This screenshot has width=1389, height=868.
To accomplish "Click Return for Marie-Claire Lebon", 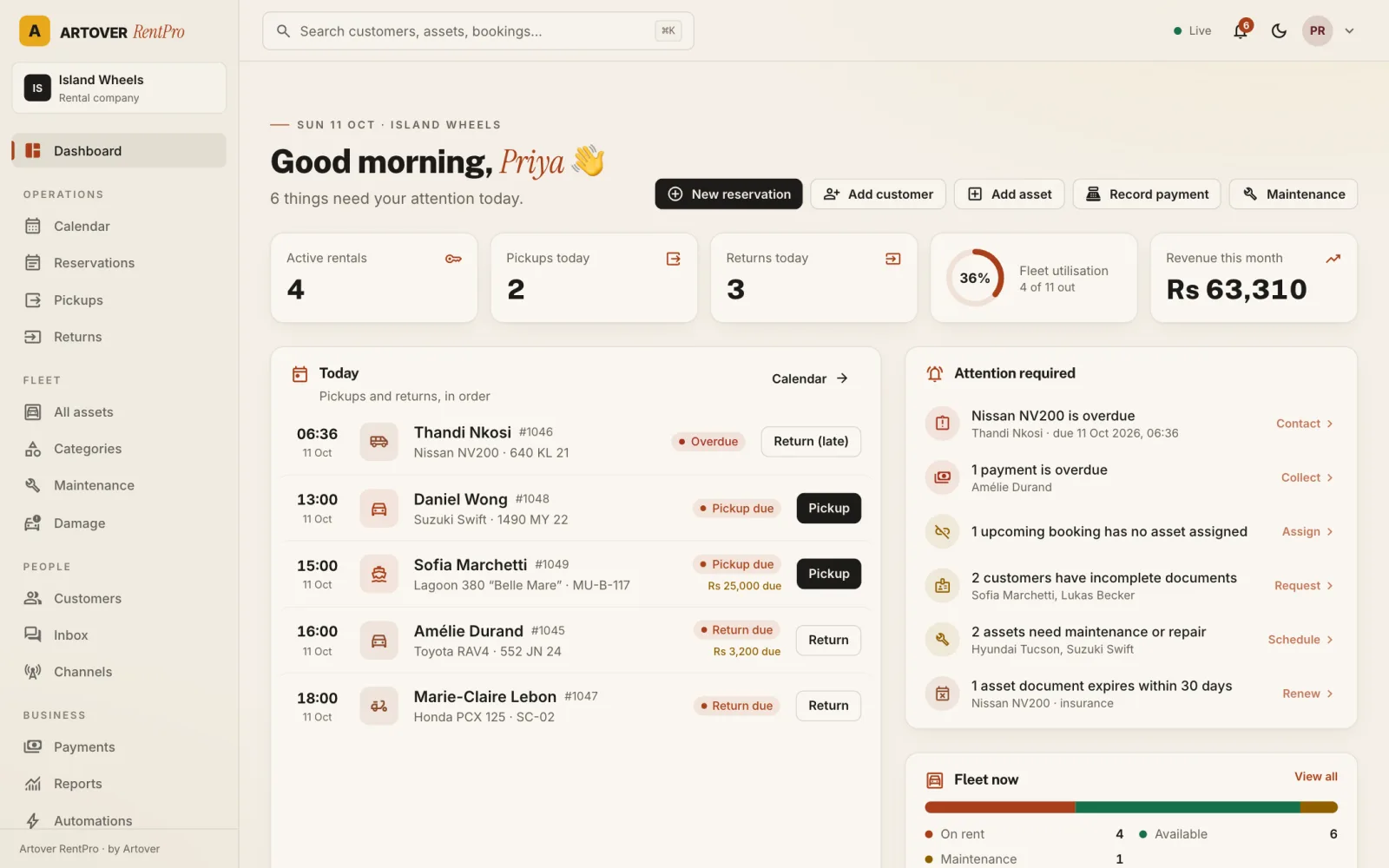I will coord(828,706).
